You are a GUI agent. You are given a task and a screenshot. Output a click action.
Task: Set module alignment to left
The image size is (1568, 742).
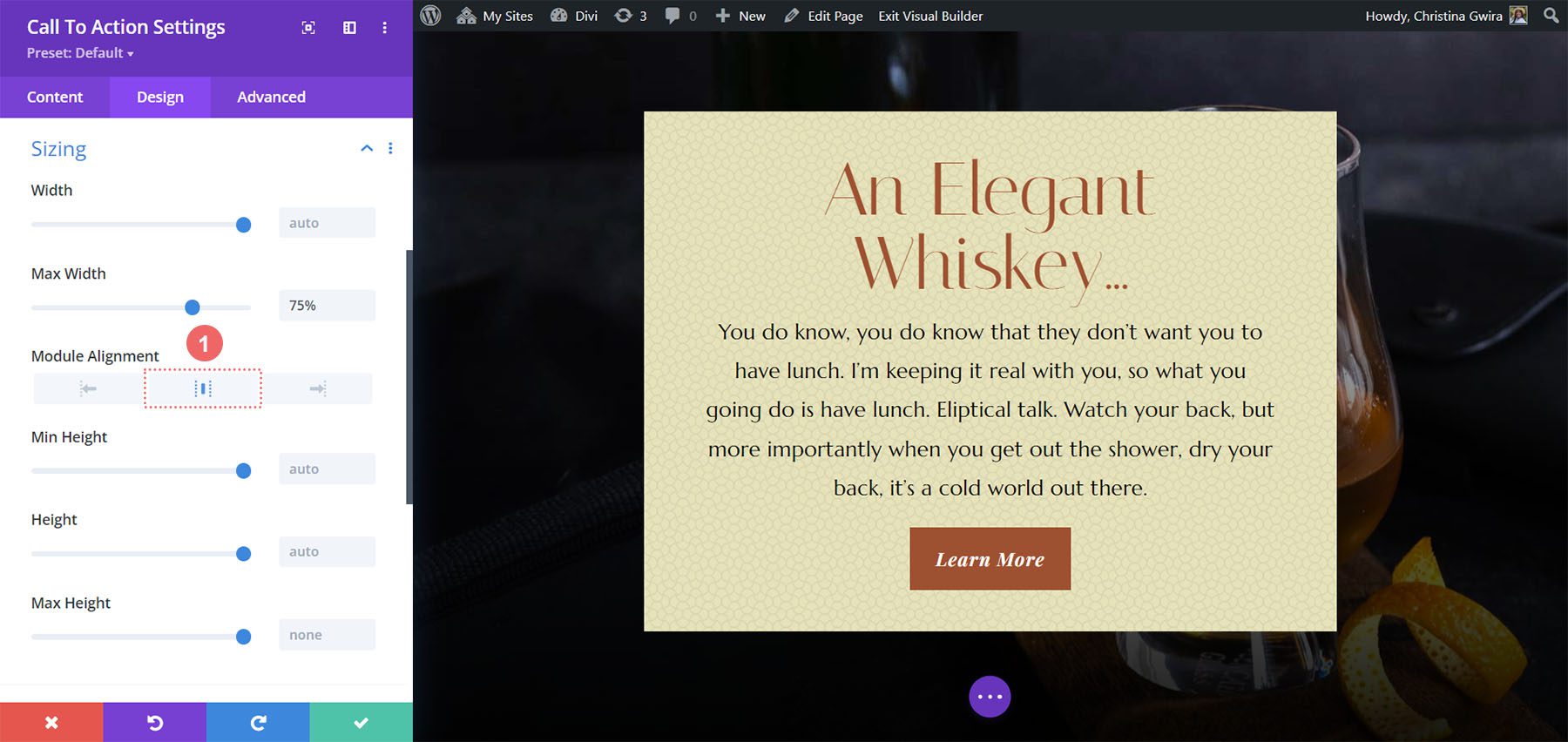(x=88, y=388)
